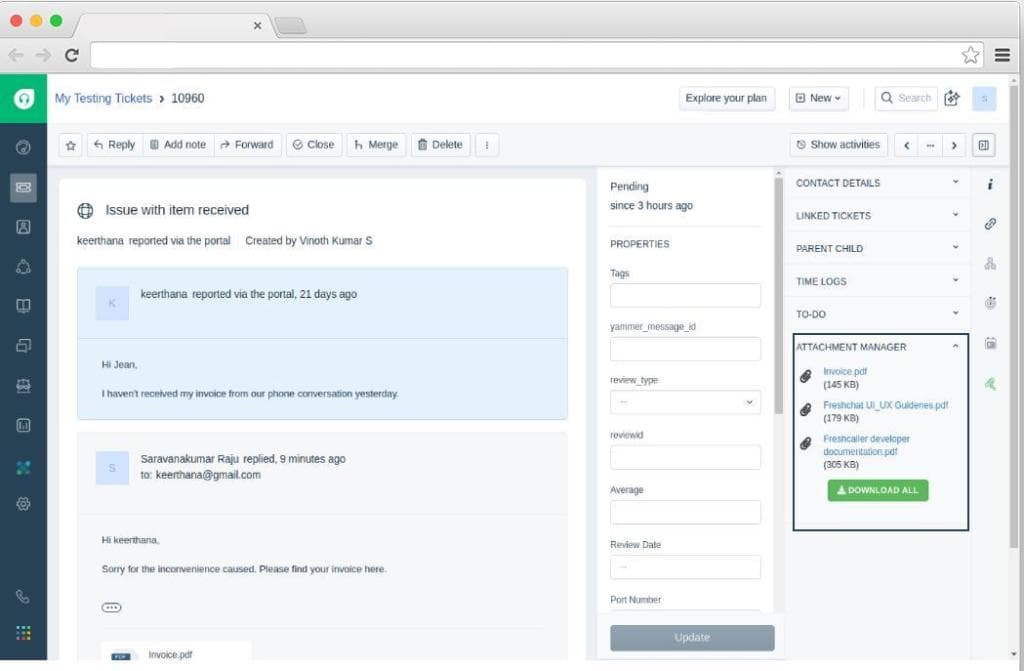This screenshot has height=671, width=1024.
Task: Open the New dropdown menu
Action: tap(819, 98)
